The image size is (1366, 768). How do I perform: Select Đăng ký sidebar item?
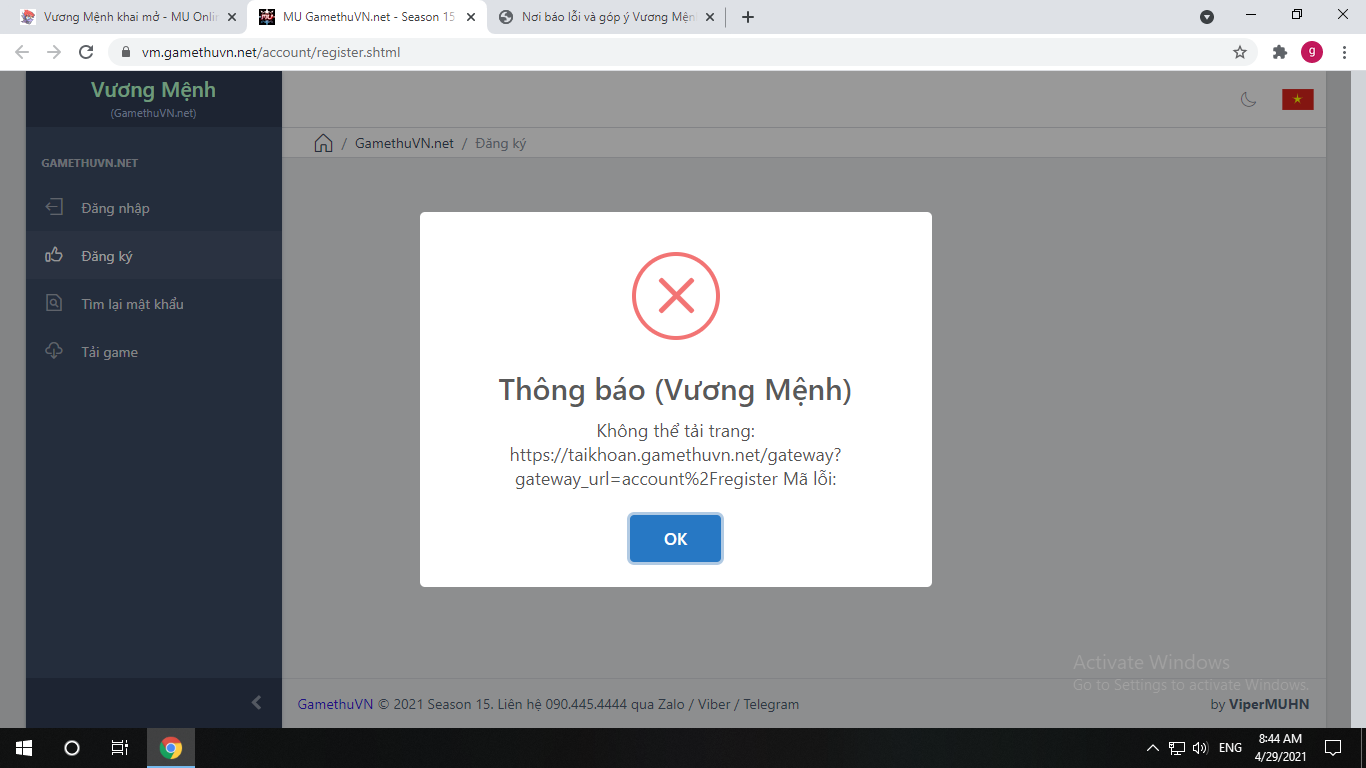107,256
